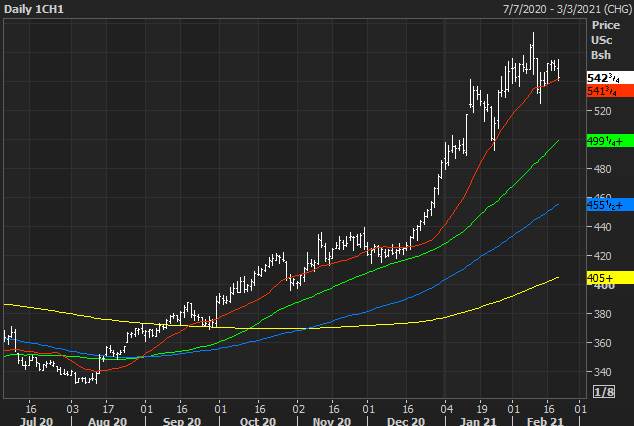Image resolution: width=634 pixels, height=426 pixels.
Task: Click the Oct 20 month label
Action: [x=258, y=421]
